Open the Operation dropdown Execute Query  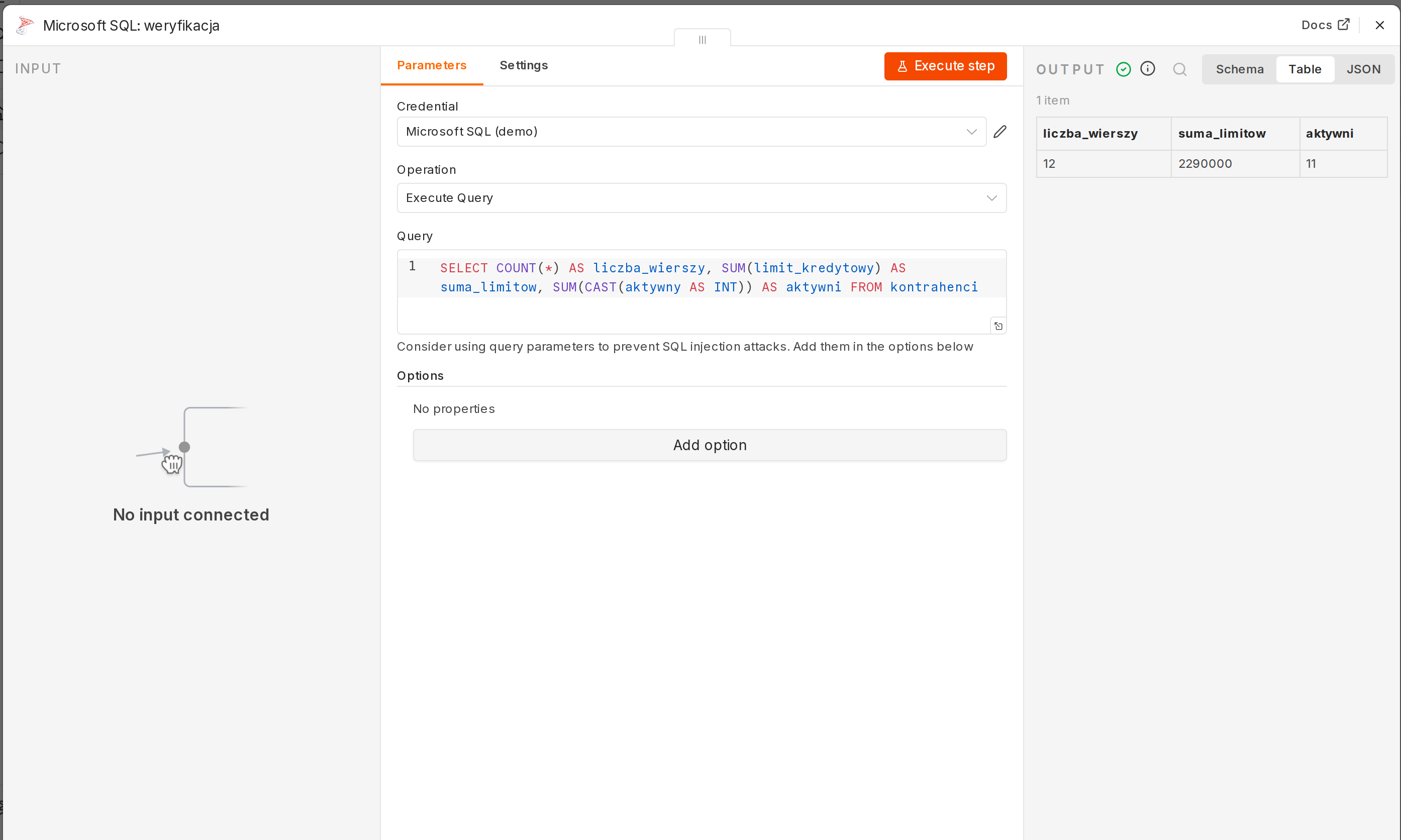[x=702, y=197]
